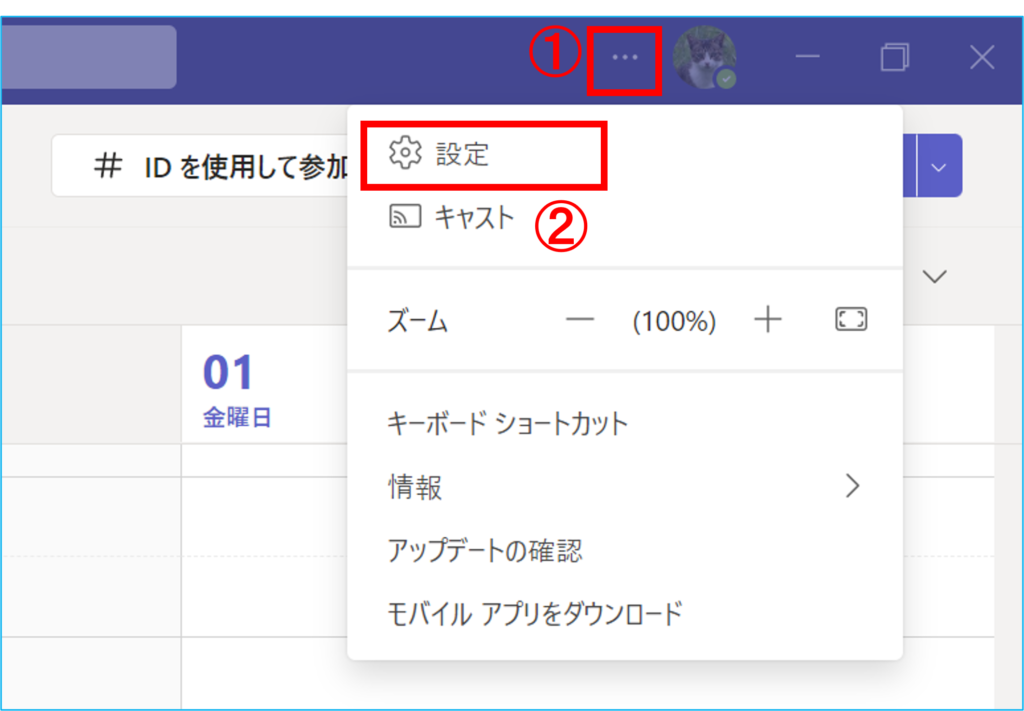Choose アップデートの確認
Viewport: 1024px width, 711px height.
coord(485,550)
